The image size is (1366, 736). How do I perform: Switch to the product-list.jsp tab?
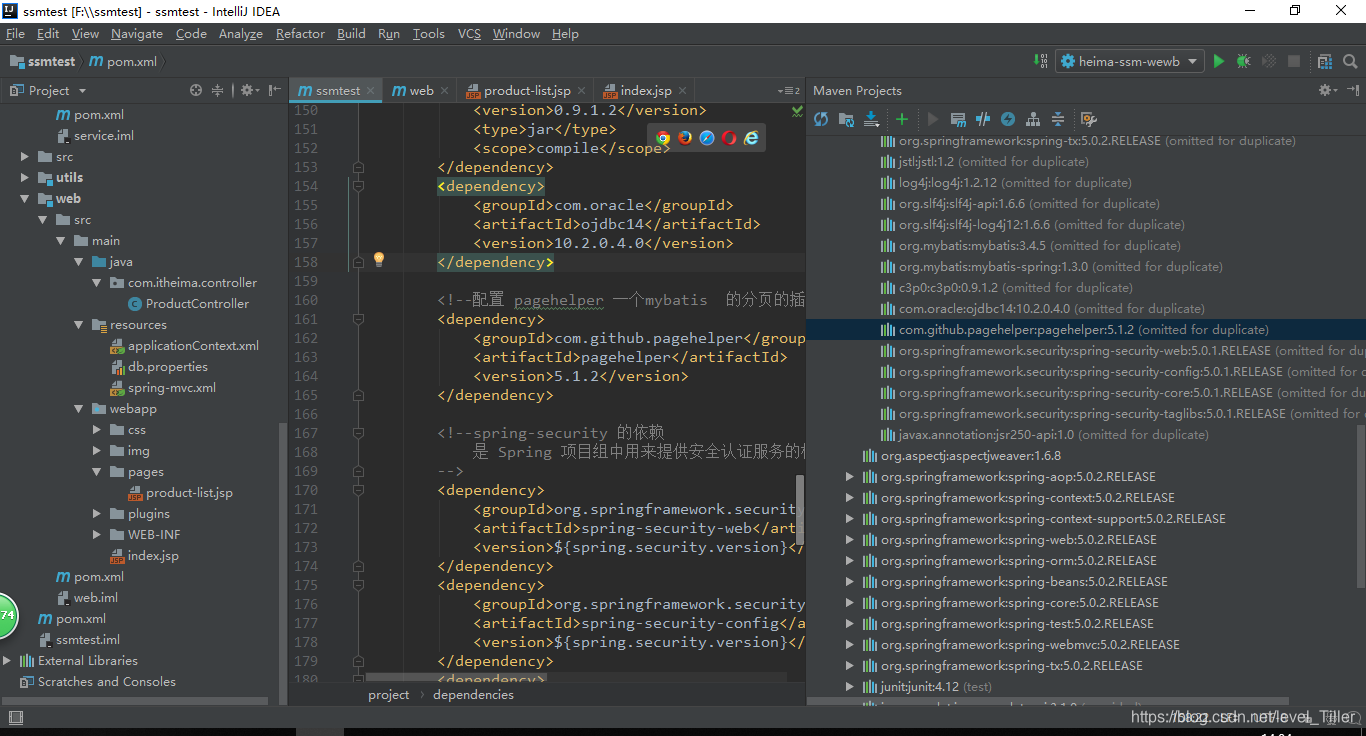coord(526,90)
